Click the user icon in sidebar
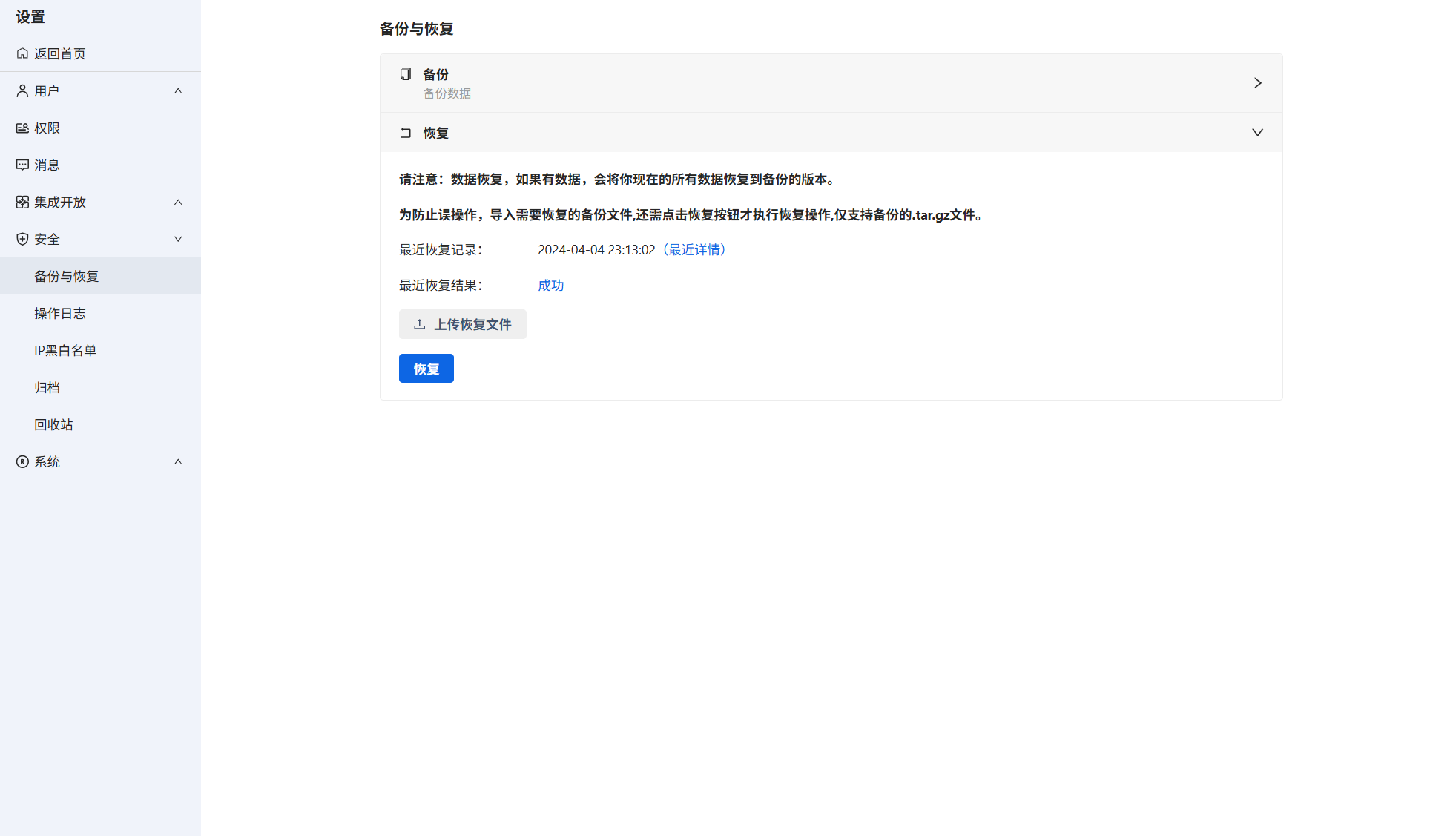 click(x=22, y=90)
